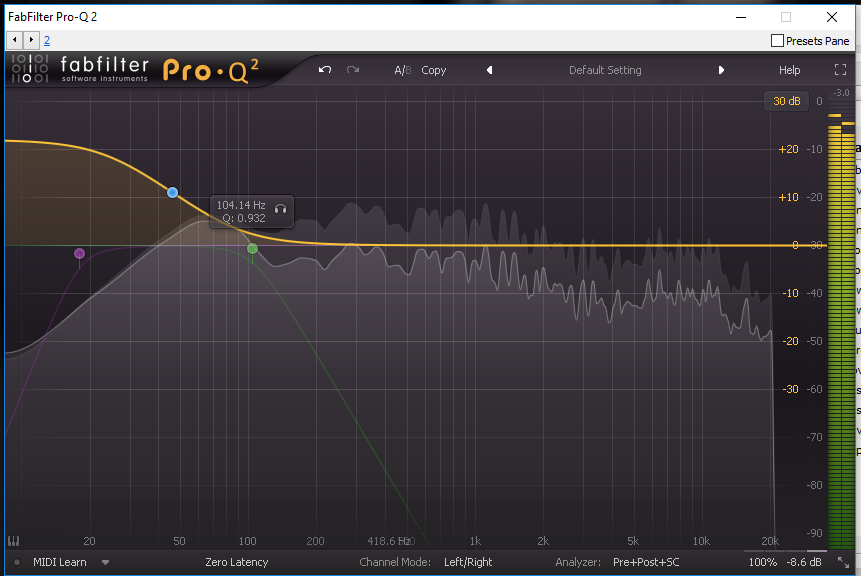
Task: Close the FabFilter Pro-Q 2 window
Action: coord(832,17)
